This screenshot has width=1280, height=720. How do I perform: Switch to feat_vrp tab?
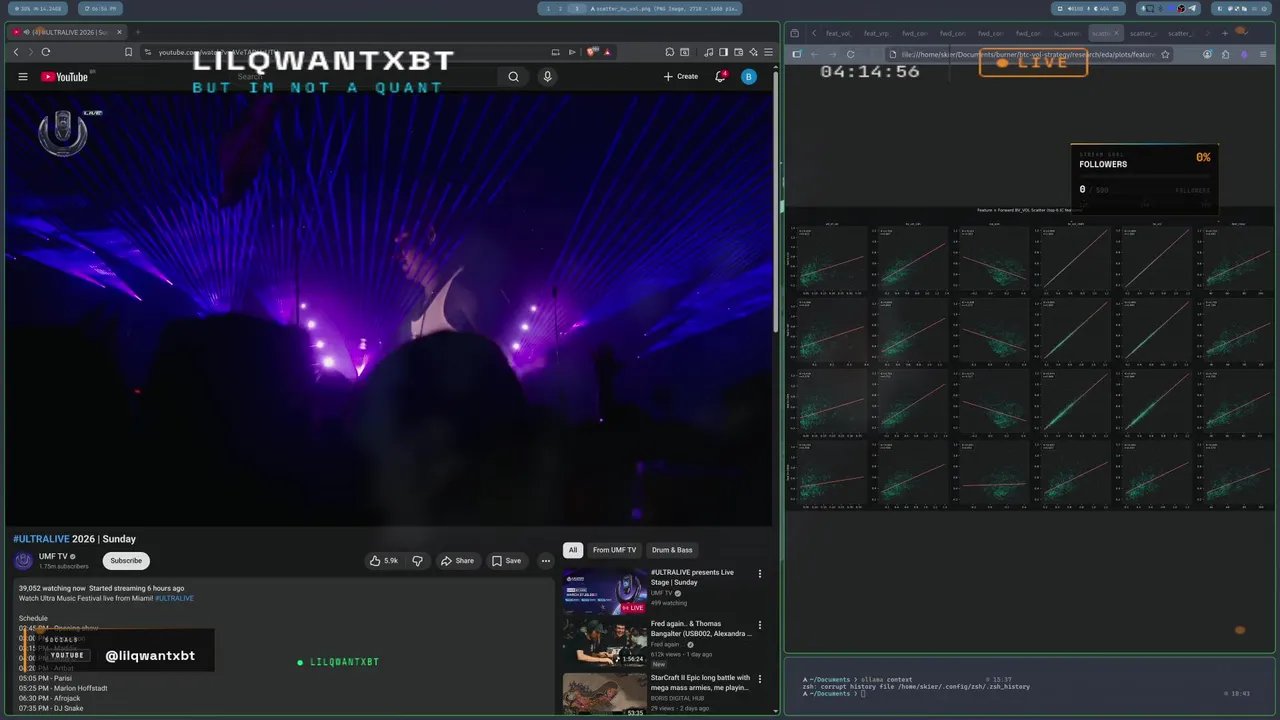(x=876, y=33)
